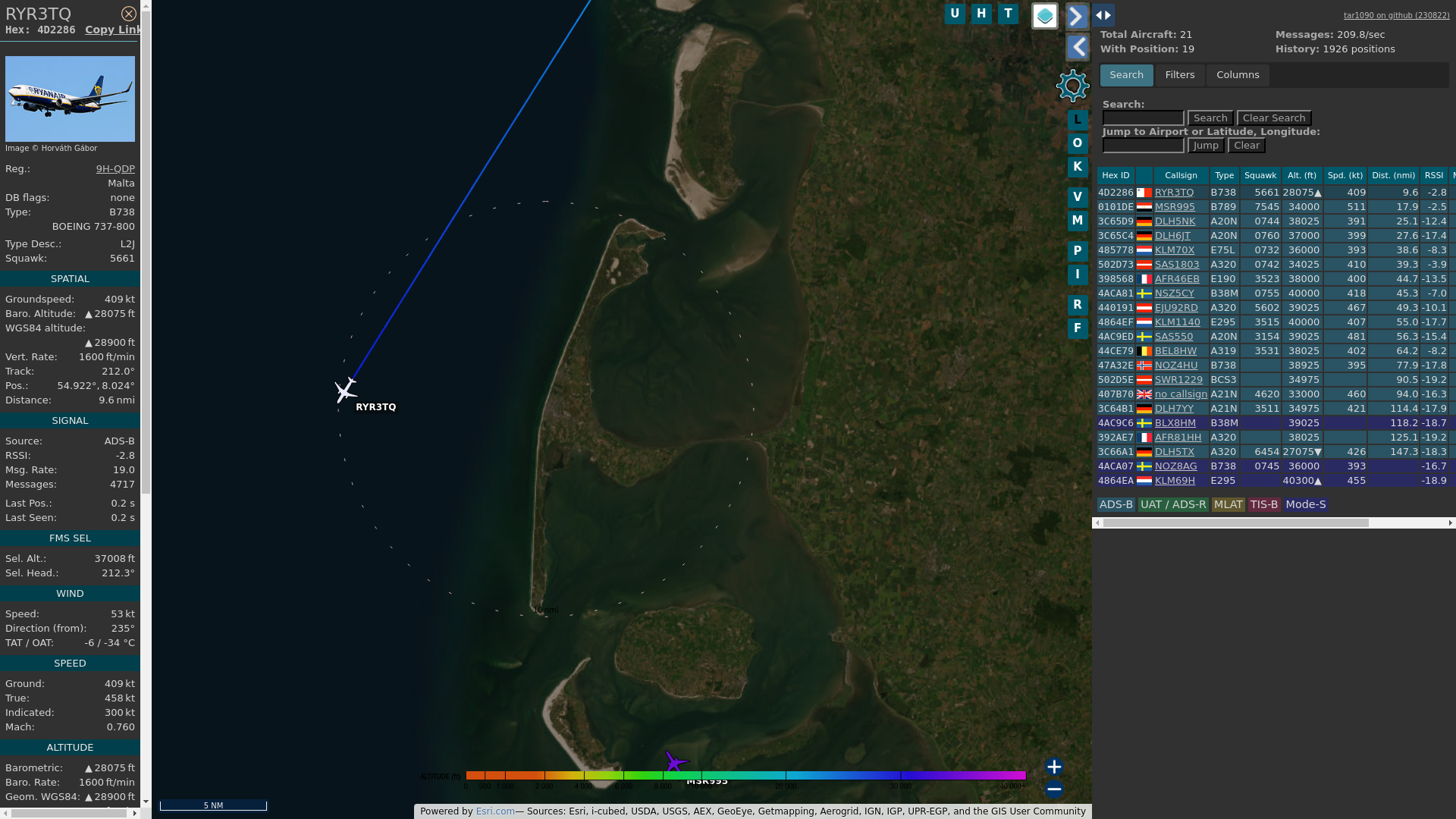Image resolution: width=1456 pixels, height=819 pixels.
Task: Open the Esri.com attribution link
Action: (495, 811)
